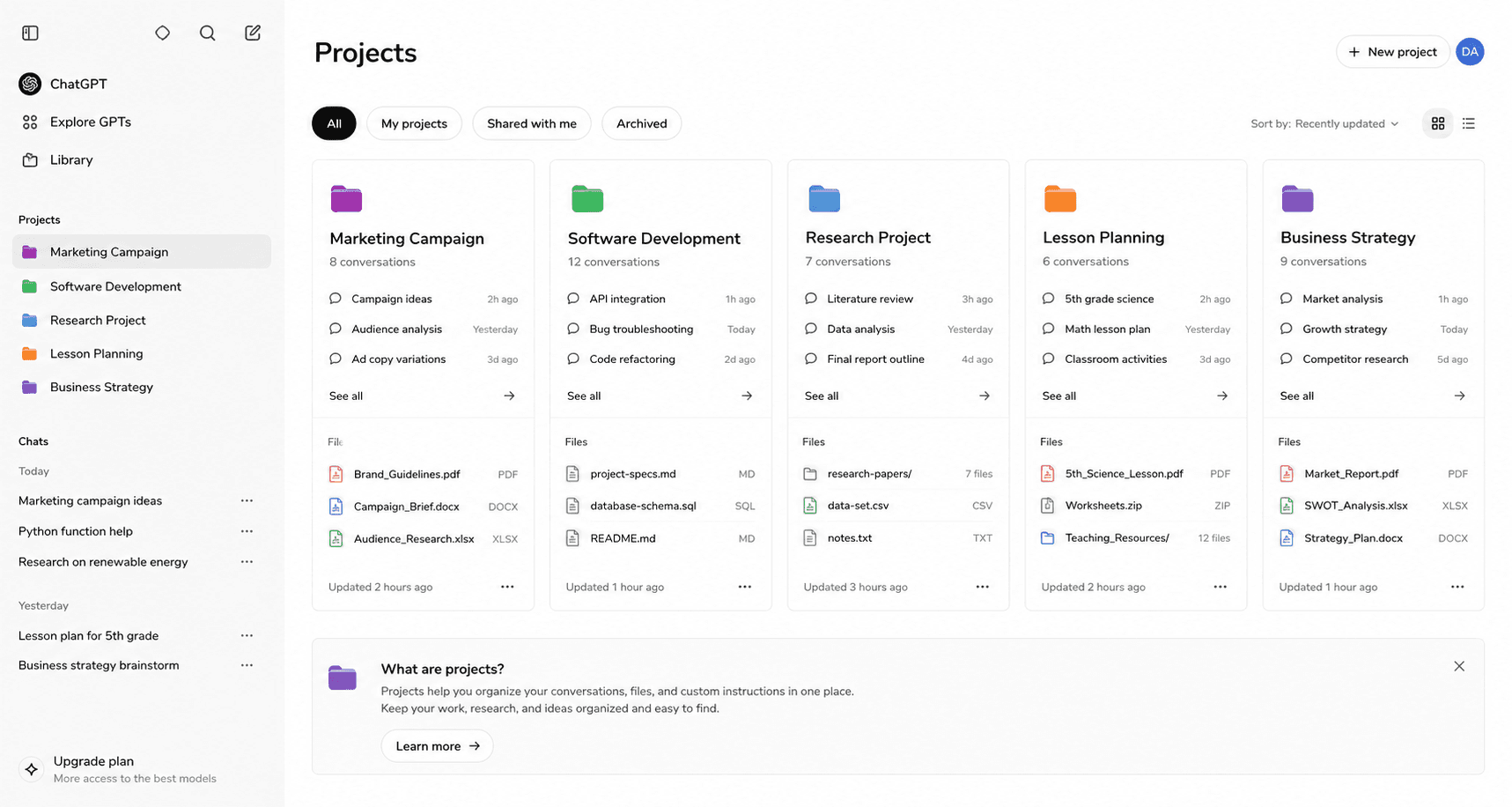Open the more options menu on the Business Strategy card
The image size is (1512, 807).
pyautogui.click(x=1458, y=587)
